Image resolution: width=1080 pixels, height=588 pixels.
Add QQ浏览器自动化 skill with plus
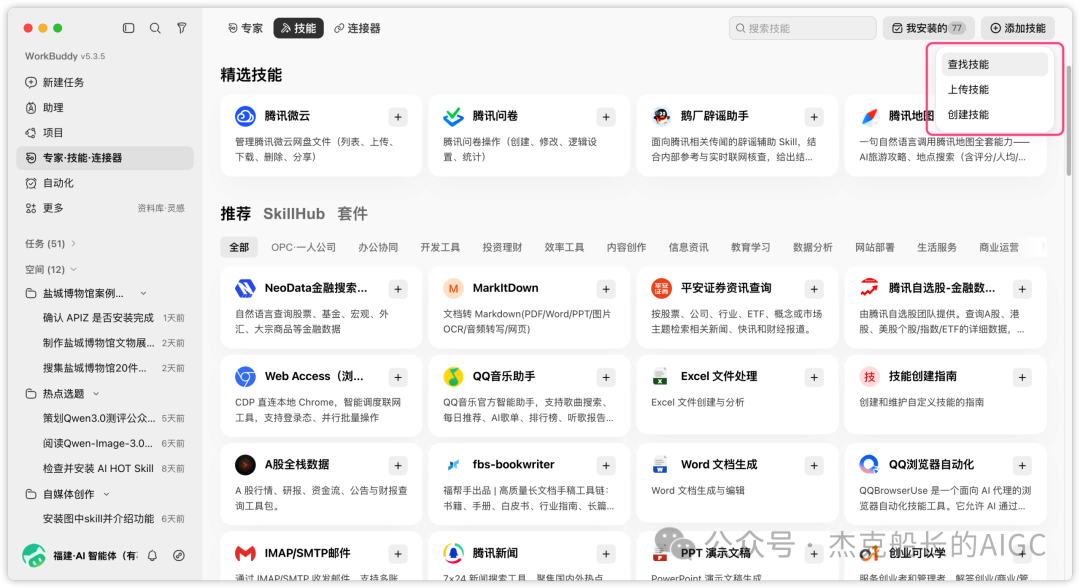(x=1021, y=465)
